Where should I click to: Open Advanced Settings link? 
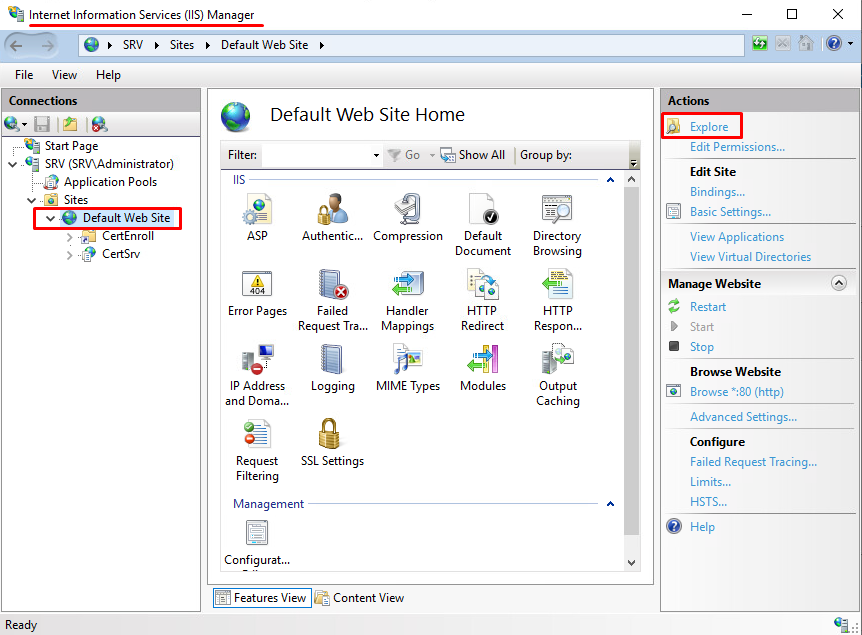743,417
